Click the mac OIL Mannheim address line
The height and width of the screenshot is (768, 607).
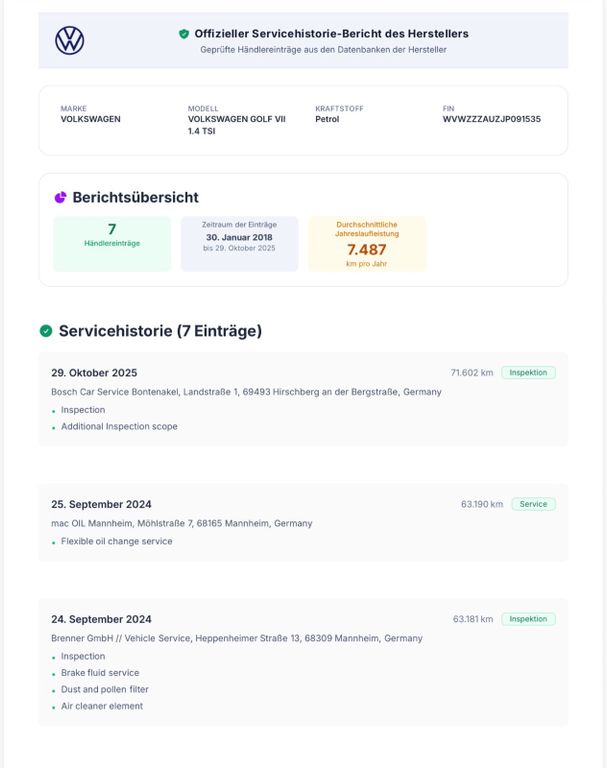[x=182, y=524]
